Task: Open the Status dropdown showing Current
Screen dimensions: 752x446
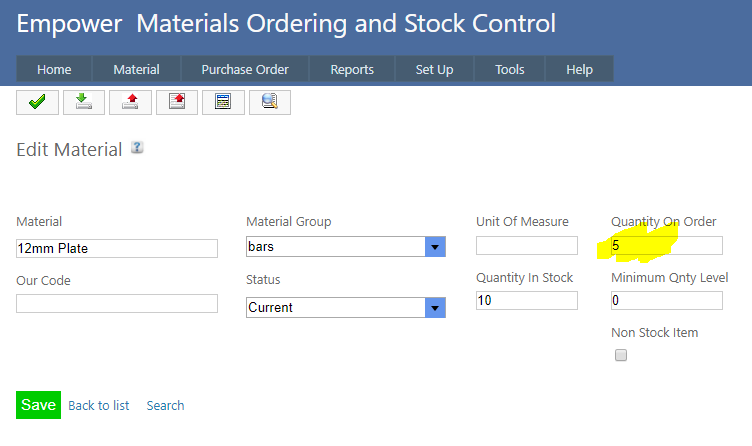Action: click(x=435, y=308)
